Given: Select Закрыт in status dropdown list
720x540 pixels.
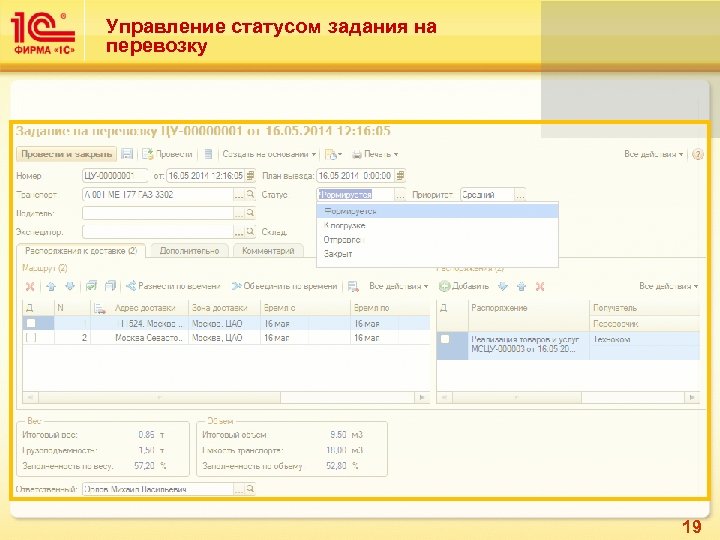Looking at the screenshot, I should [437, 253].
